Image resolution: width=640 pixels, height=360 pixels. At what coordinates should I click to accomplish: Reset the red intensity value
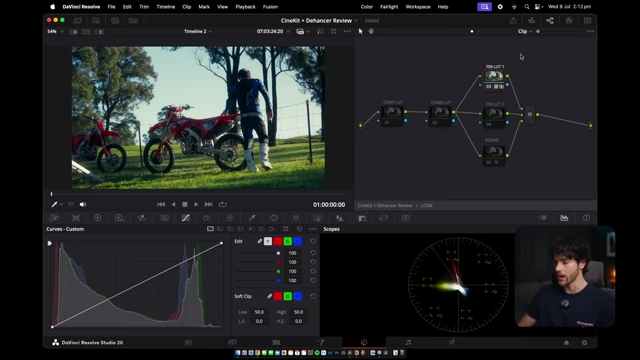pyautogui.click(x=313, y=262)
